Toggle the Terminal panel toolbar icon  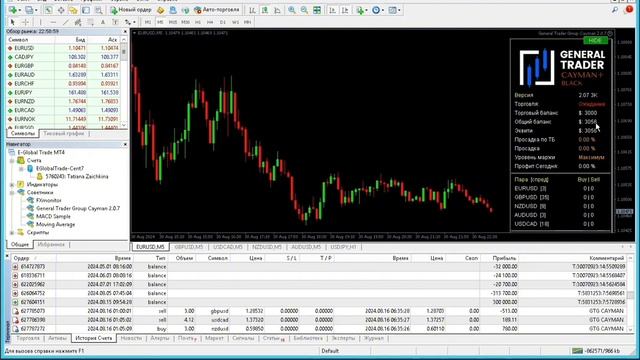[86, 10]
